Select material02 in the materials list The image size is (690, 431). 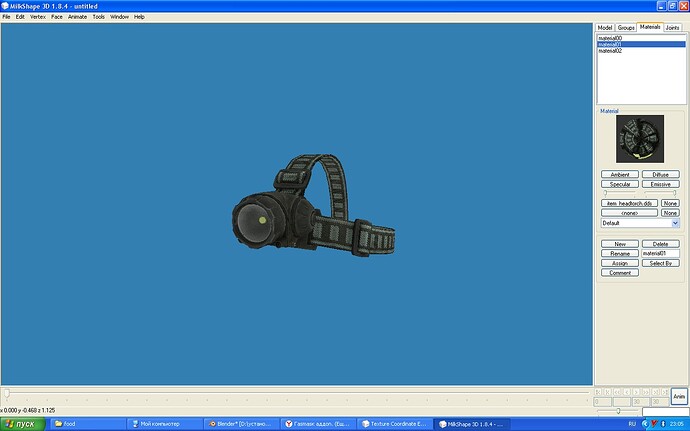click(x=611, y=51)
